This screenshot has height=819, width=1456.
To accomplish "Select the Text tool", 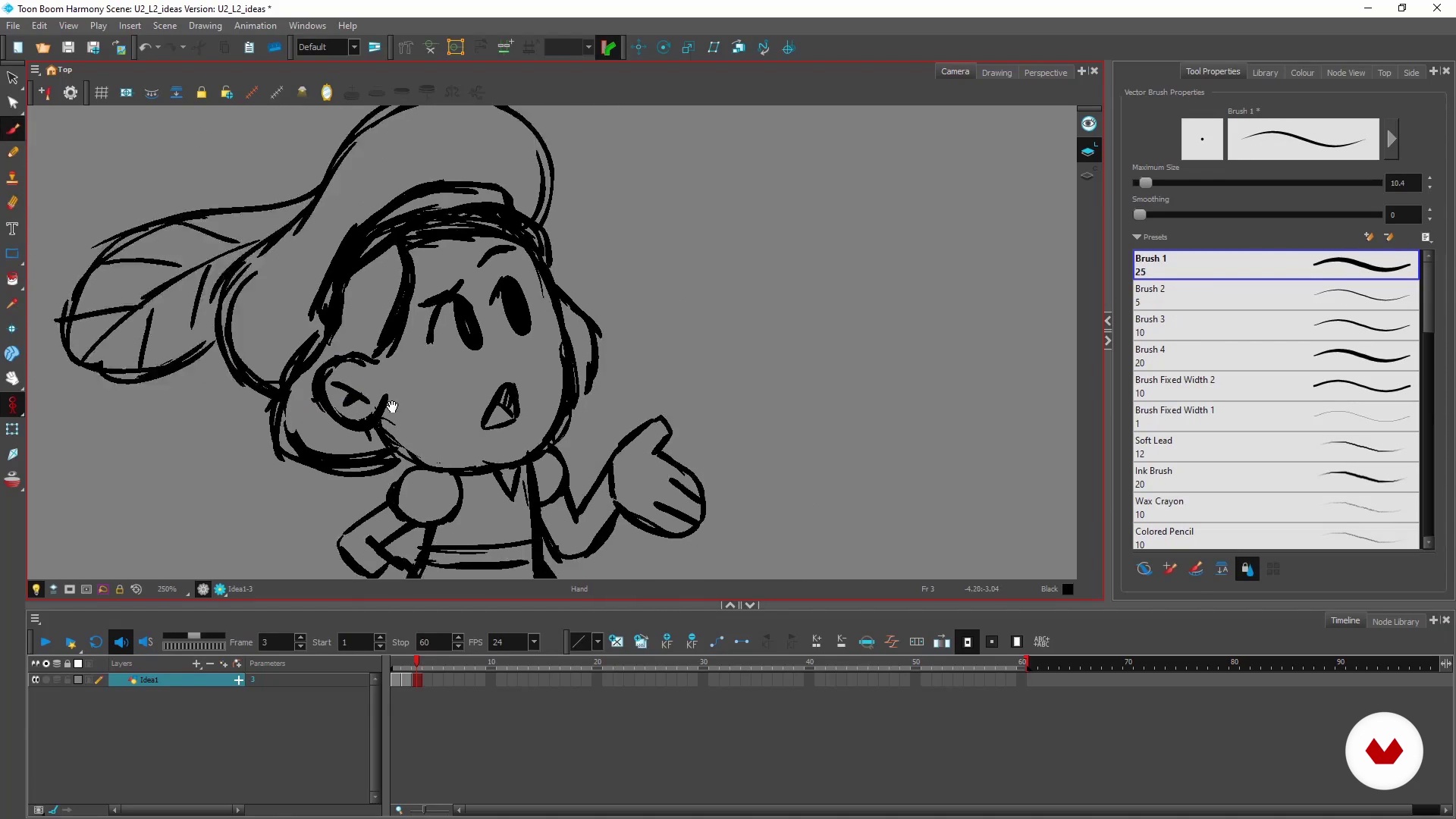I will pyautogui.click(x=12, y=228).
